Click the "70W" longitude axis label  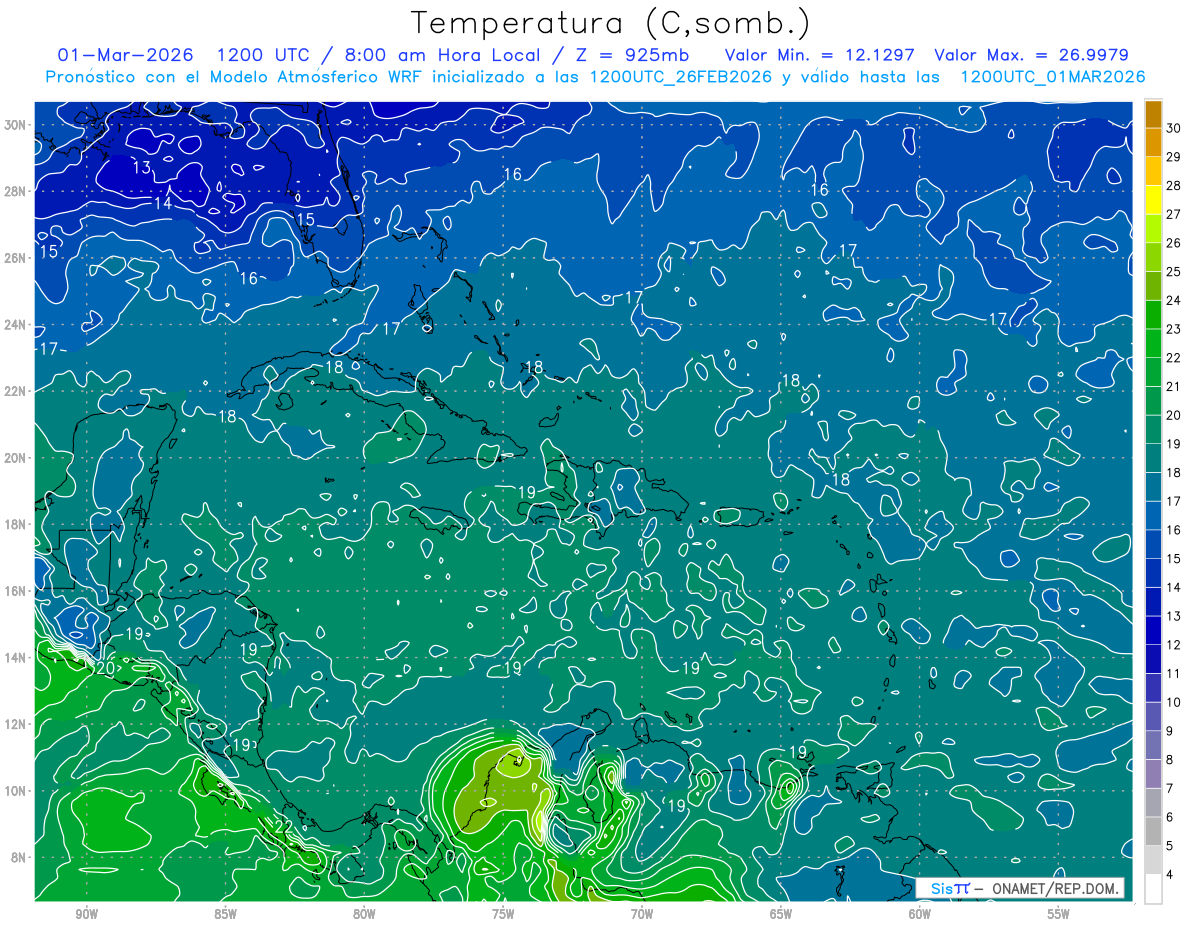coord(642,914)
